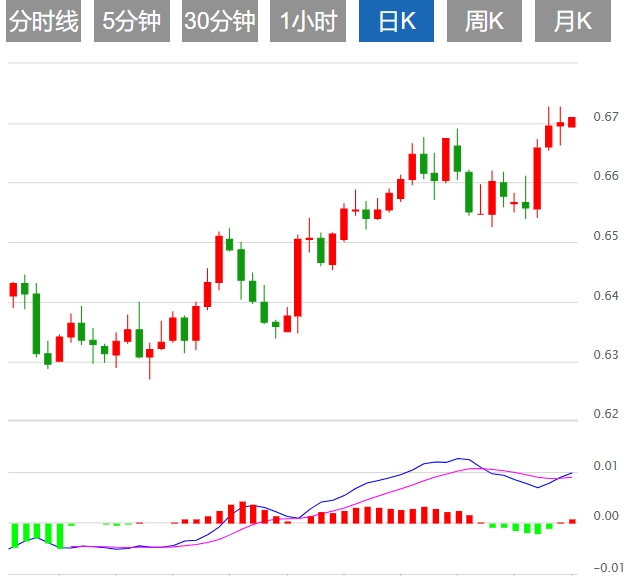The width and height of the screenshot is (639, 576).
Task: Select the highlighted 日K tab
Action: point(396,21)
